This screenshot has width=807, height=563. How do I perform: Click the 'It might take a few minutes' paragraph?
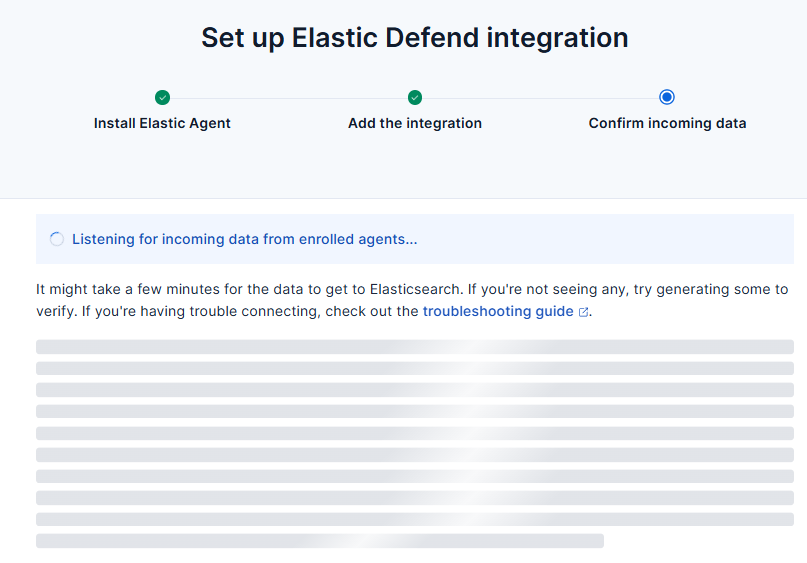(412, 300)
